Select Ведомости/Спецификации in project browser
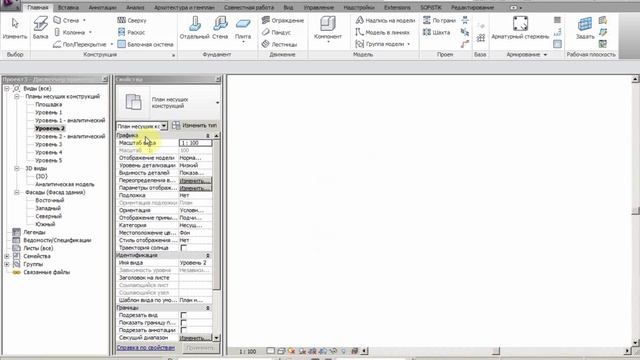The width and height of the screenshot is (640, 360). tap(57, 240)
